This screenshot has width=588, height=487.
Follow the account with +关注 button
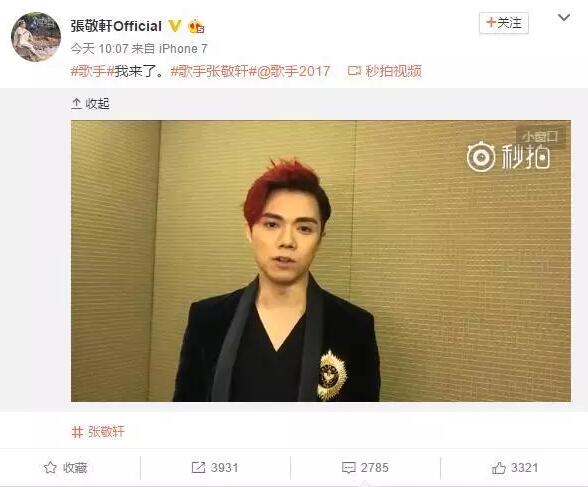point(504,23)
